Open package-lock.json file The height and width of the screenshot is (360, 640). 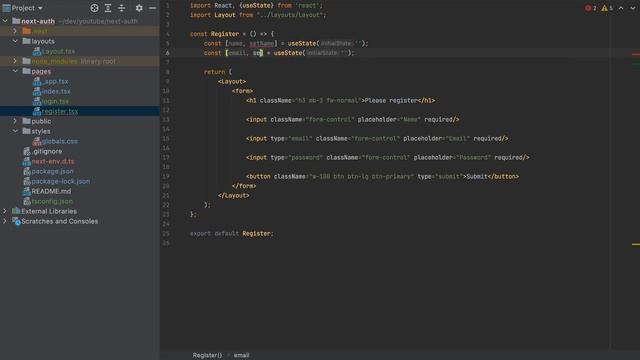pyautogui.click(x=61, y=181)
